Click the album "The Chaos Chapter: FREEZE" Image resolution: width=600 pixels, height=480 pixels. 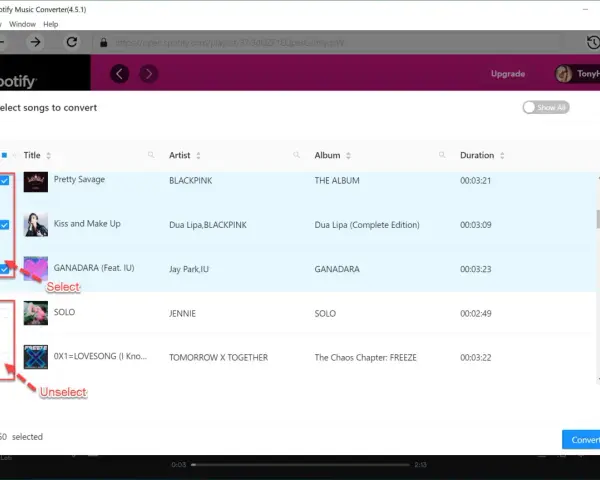pos(365,358)
